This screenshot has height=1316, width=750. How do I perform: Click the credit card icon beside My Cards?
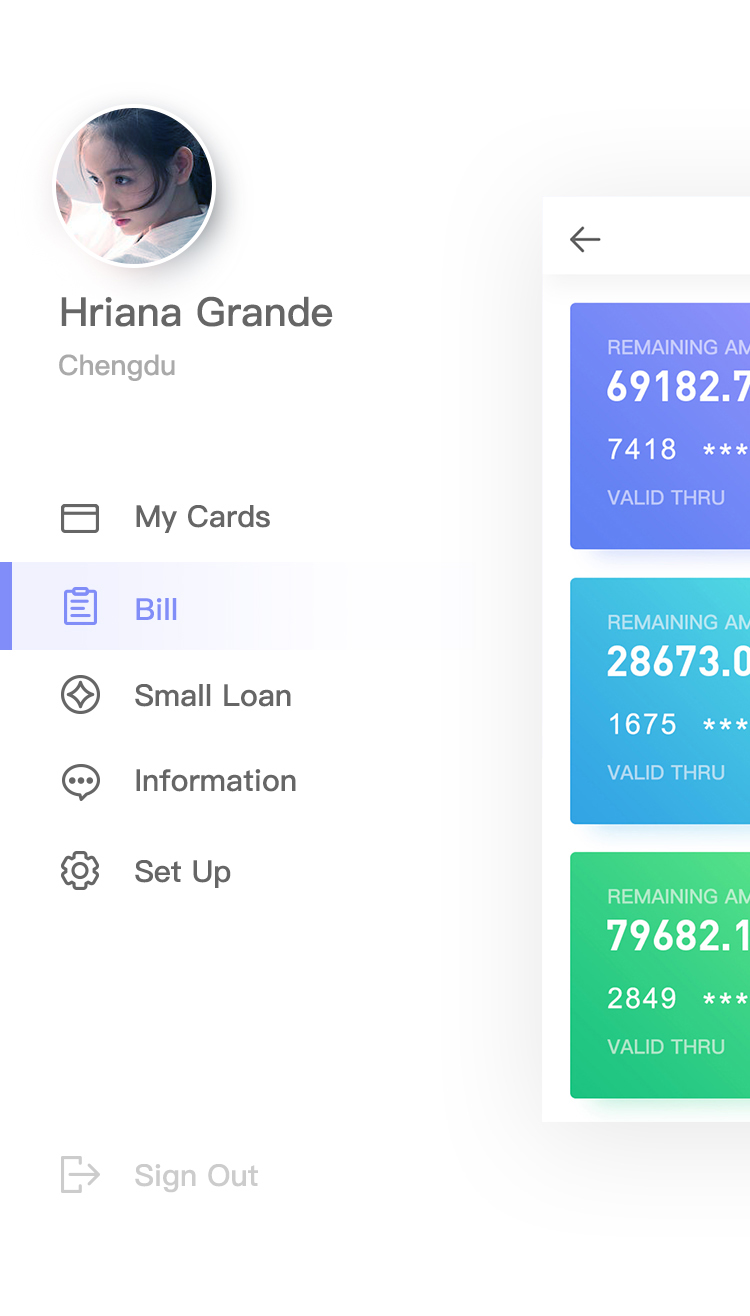[80, 518]
